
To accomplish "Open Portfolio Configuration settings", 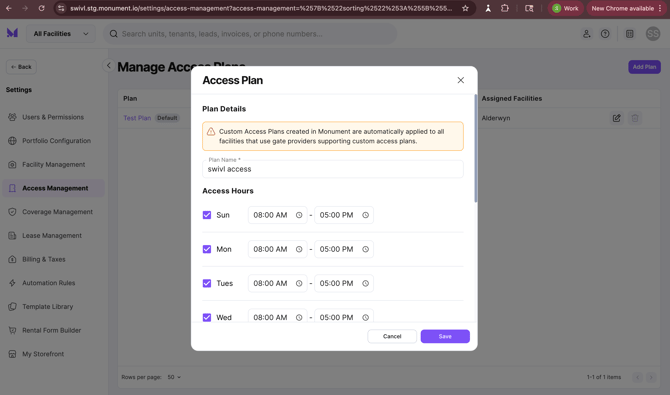I will pos(53,141).
